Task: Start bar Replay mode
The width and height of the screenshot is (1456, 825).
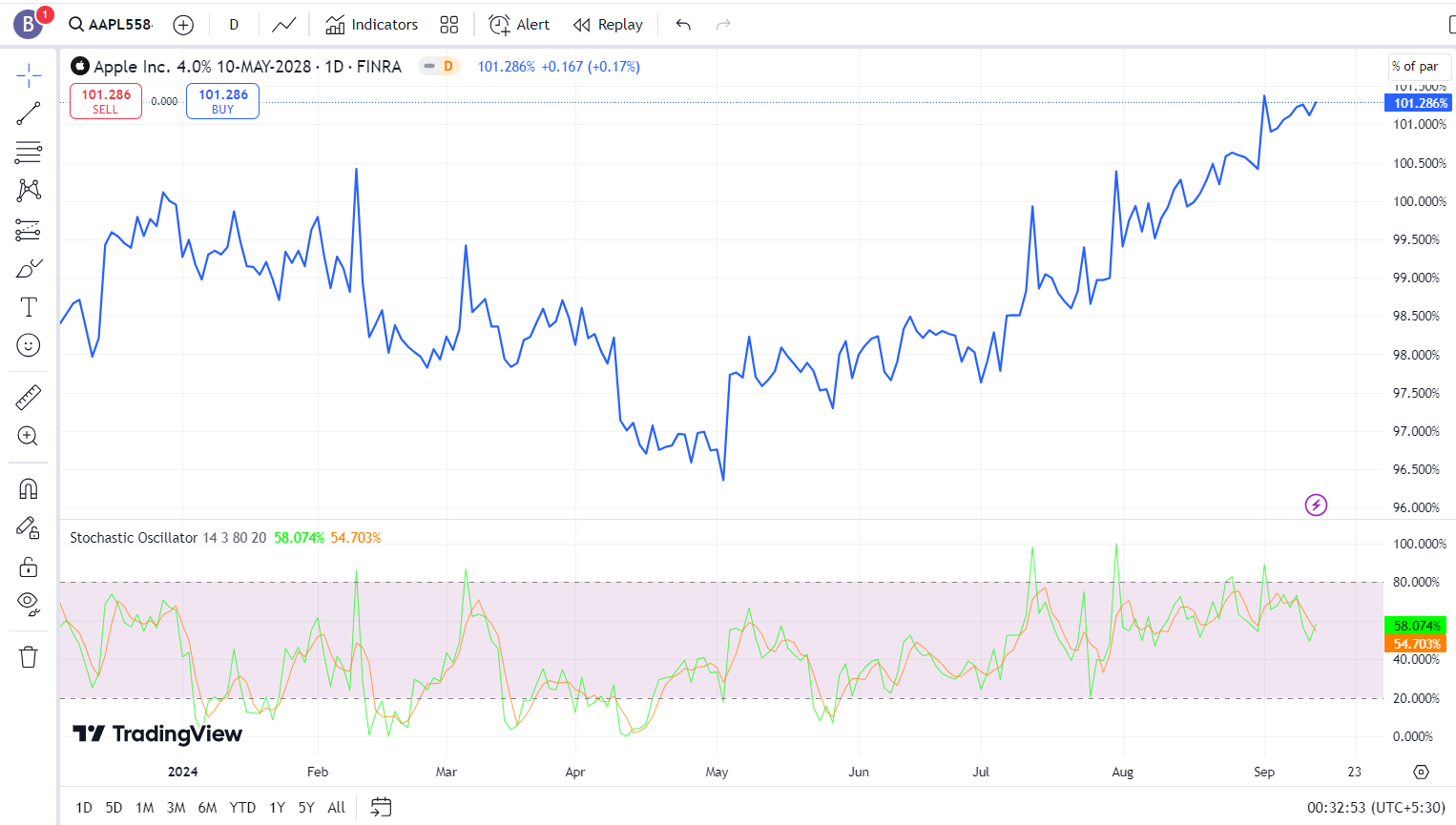Action: (x=608, y=25)
